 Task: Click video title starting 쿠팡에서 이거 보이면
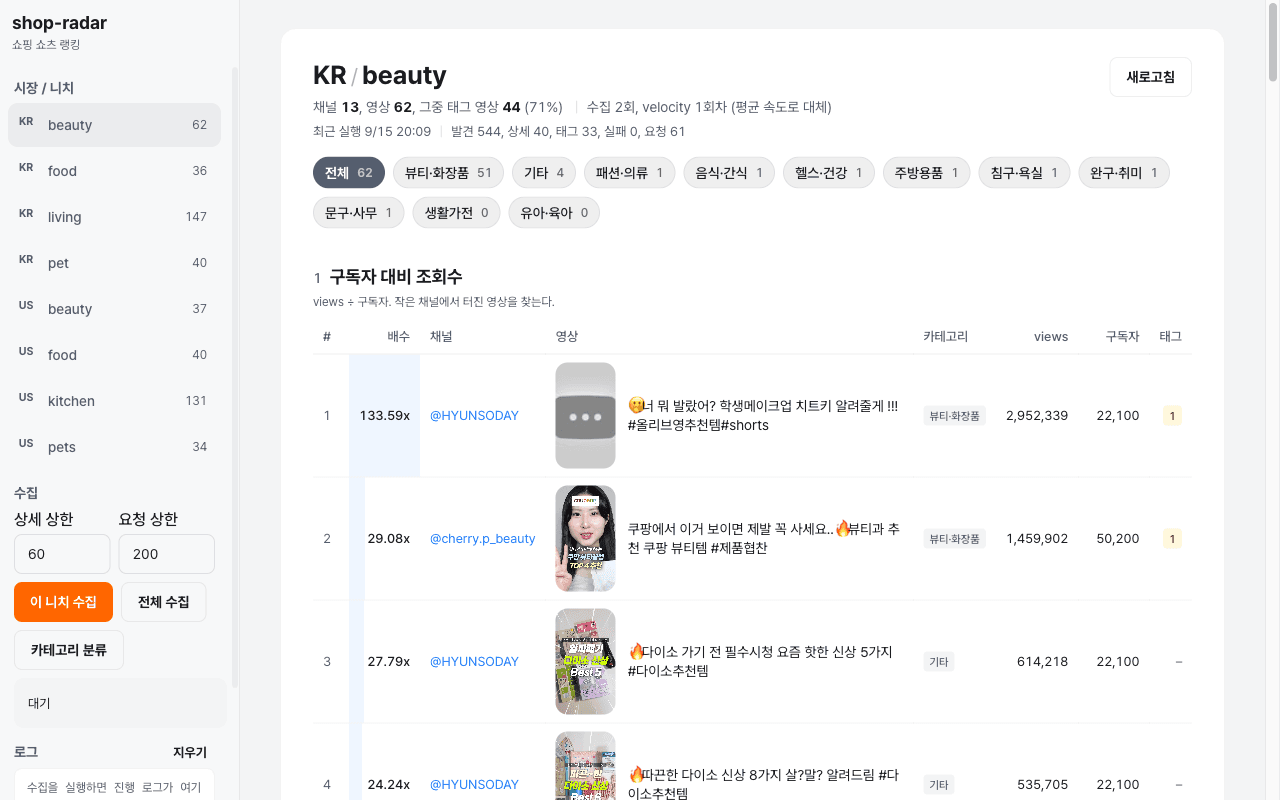[764, 539]
